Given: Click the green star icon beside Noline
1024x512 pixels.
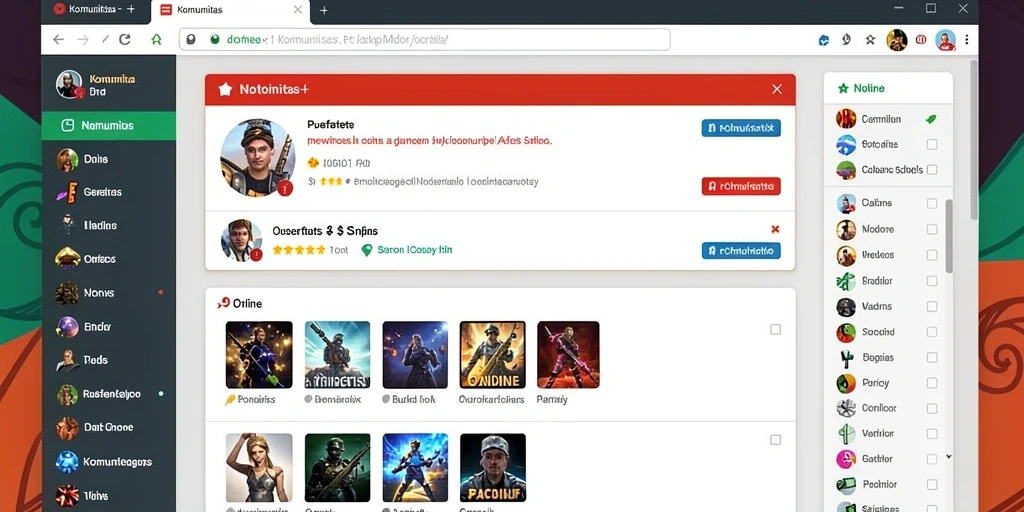Looking at the screenshot, I should (843, 88).
